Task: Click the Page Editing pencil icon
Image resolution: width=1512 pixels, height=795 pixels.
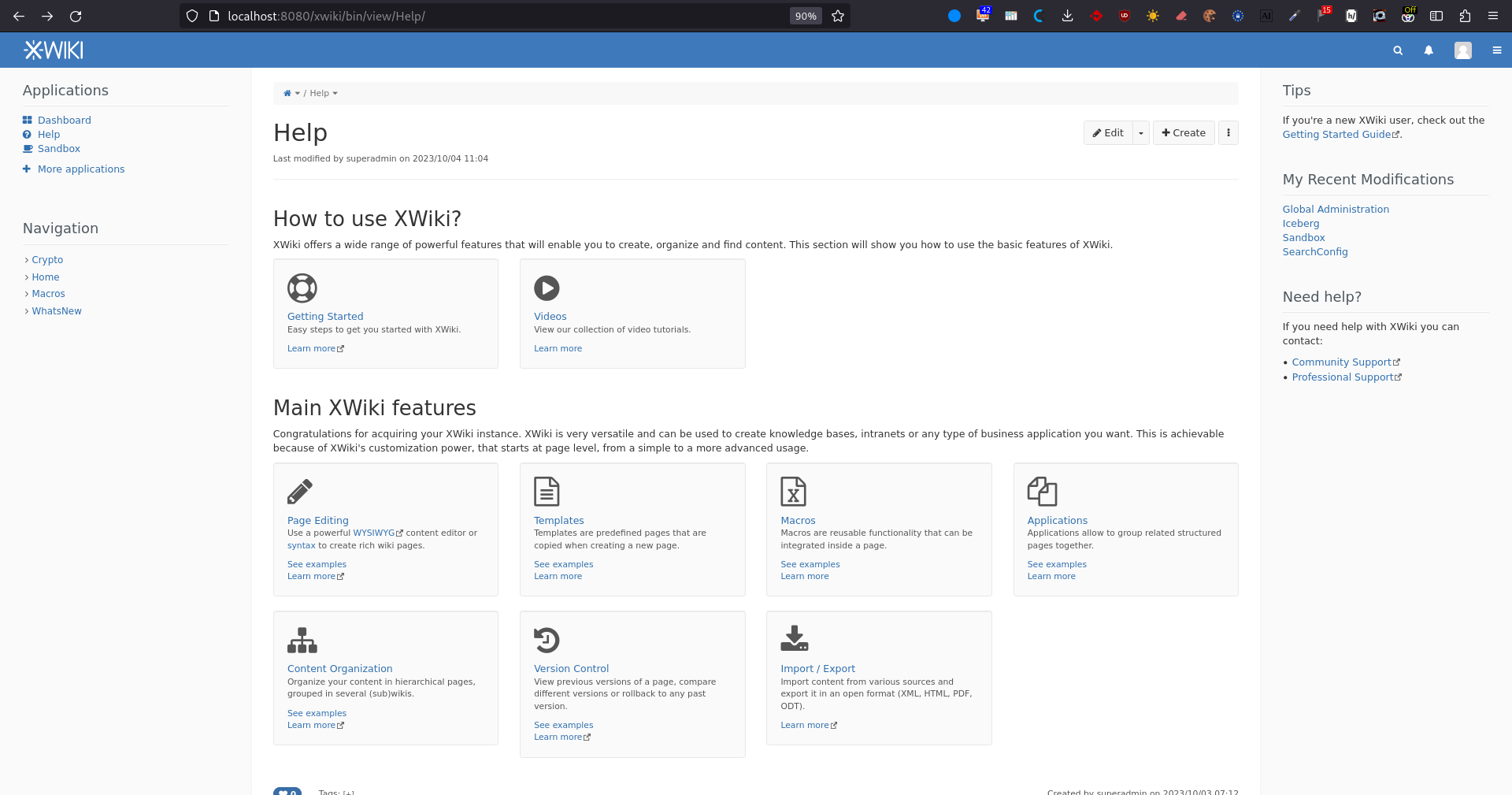Action: click(300, 492)
